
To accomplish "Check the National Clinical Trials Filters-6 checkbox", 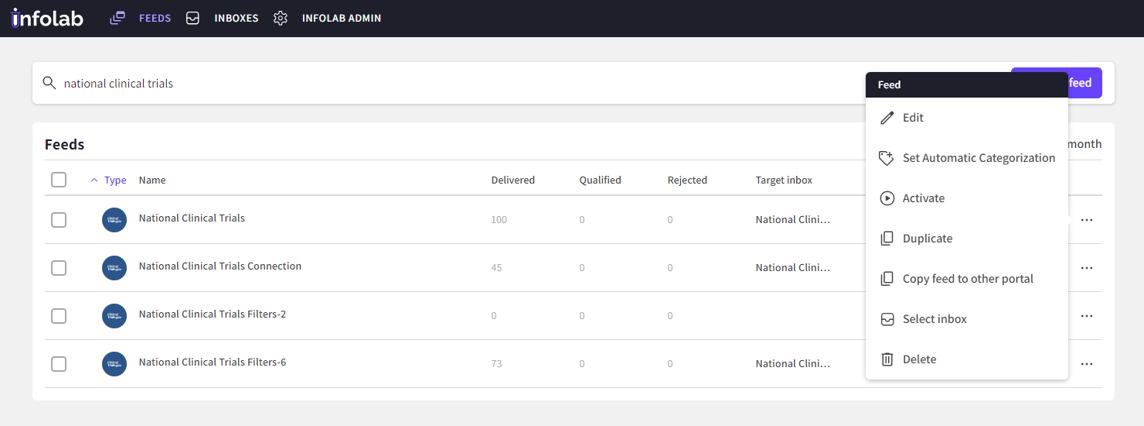I will click(x=58, y=364).
